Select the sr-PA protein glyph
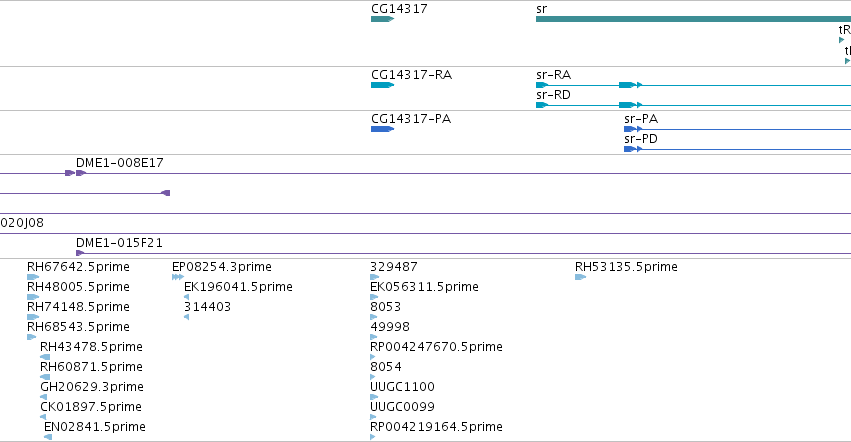851x442 pixels. click(x=633, y=129)
